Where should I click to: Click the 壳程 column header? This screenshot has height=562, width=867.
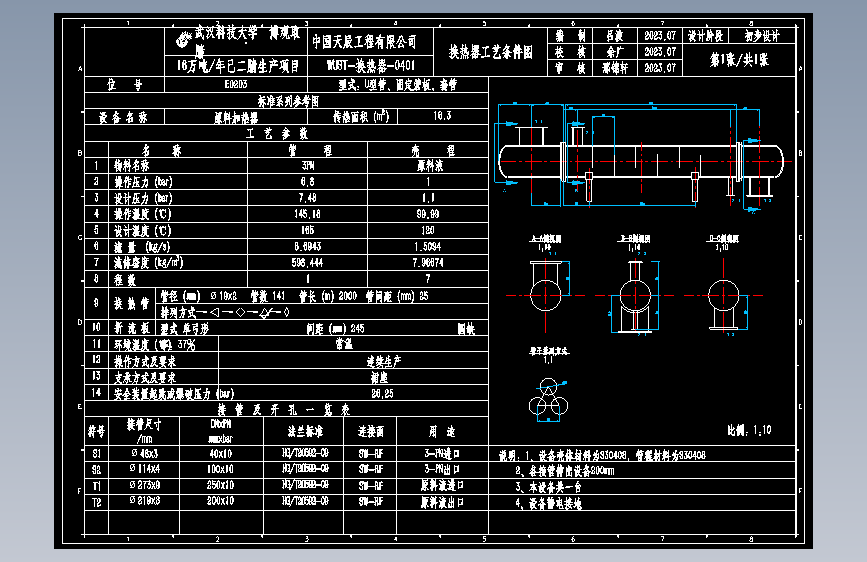pyautogui.click(x=432, y=150)
